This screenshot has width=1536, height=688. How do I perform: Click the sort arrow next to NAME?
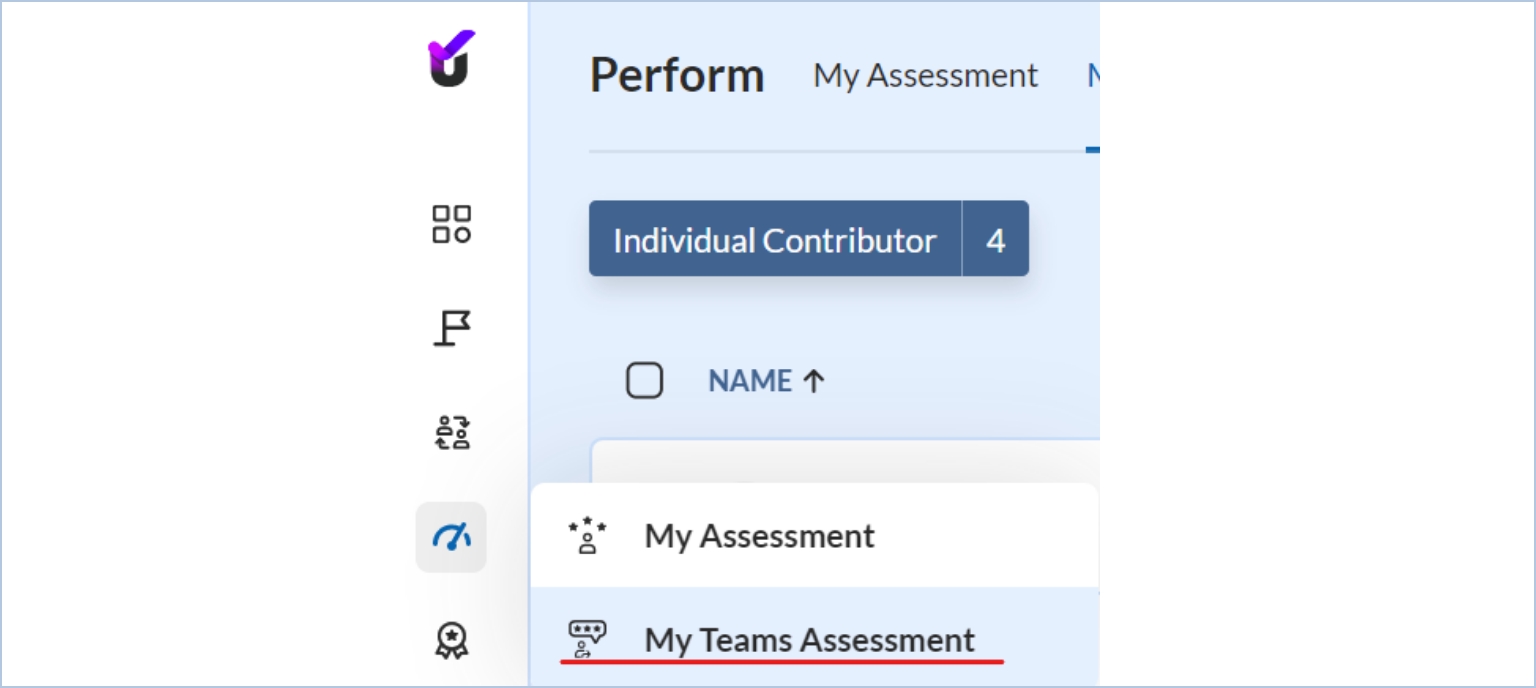pyautogui.click(x=814, y=381)
